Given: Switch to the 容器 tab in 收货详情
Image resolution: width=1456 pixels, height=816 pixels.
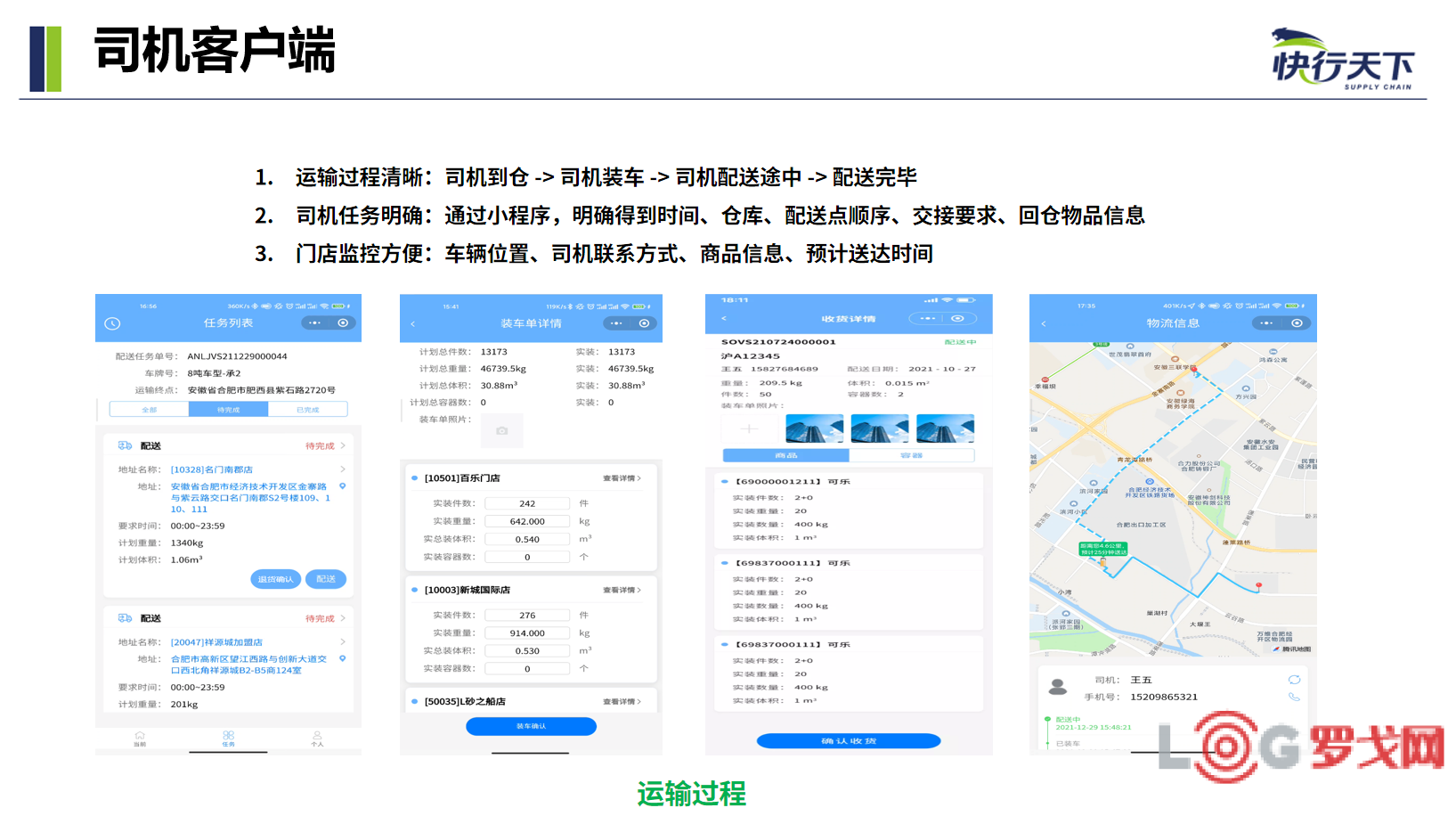Looking at the screenshot, I should click(x=912, y=455).
